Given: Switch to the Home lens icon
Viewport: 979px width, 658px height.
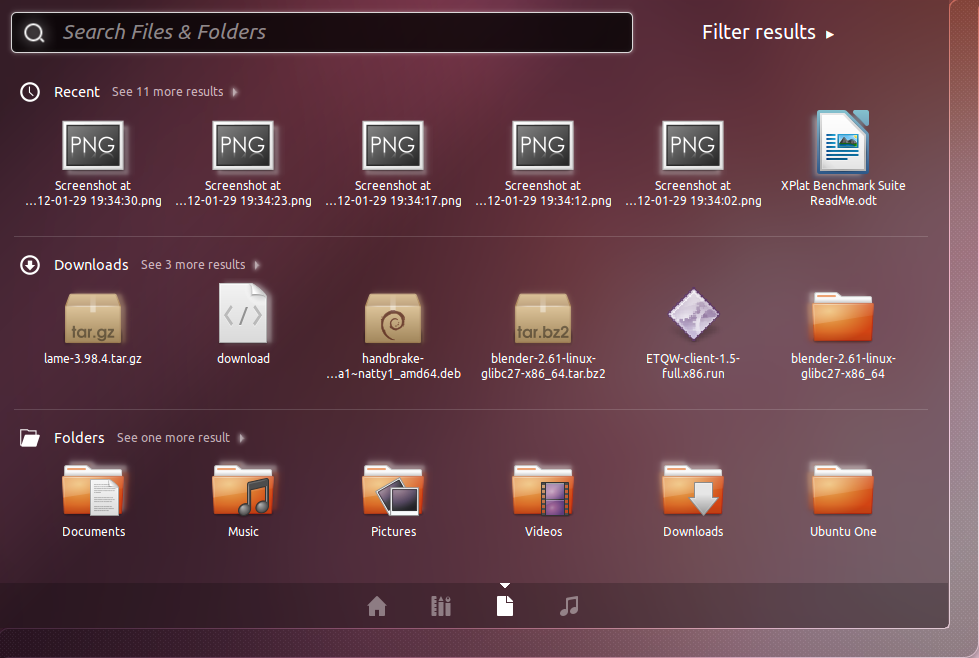Looking at the screenshot, I should point(377,605).
